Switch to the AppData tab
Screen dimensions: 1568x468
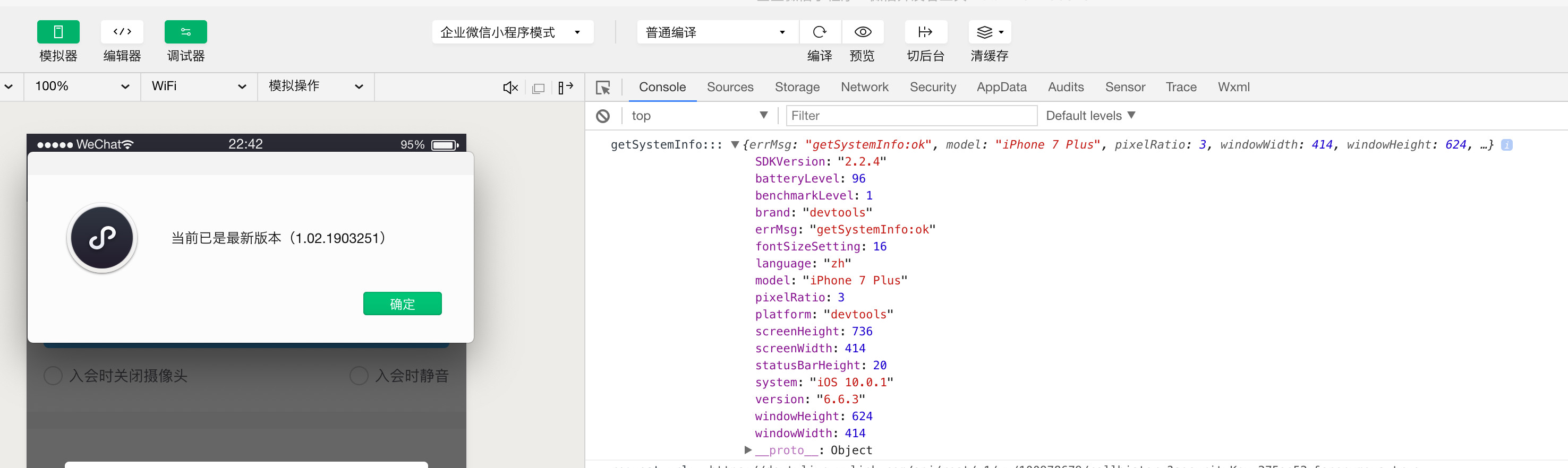click(x=1001, y=87)
